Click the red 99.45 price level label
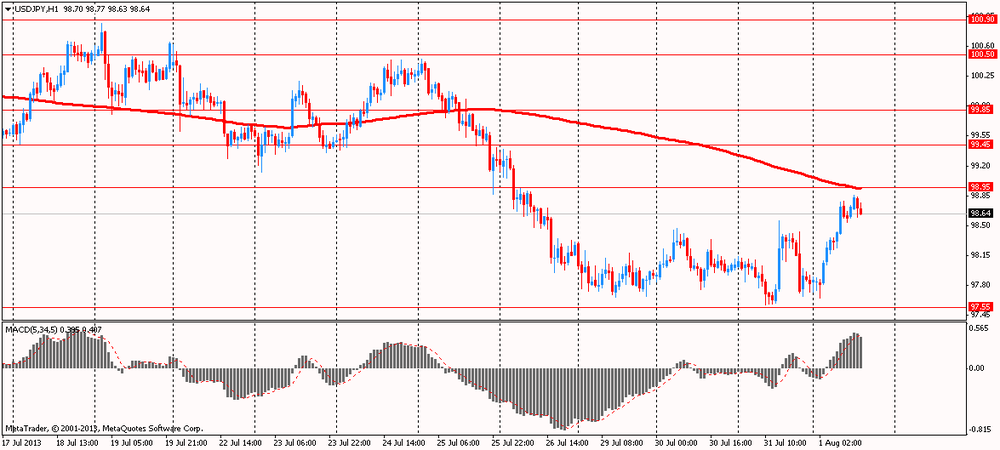The width and height of the screenshot is (1000, 450). (x=979, y=145)
